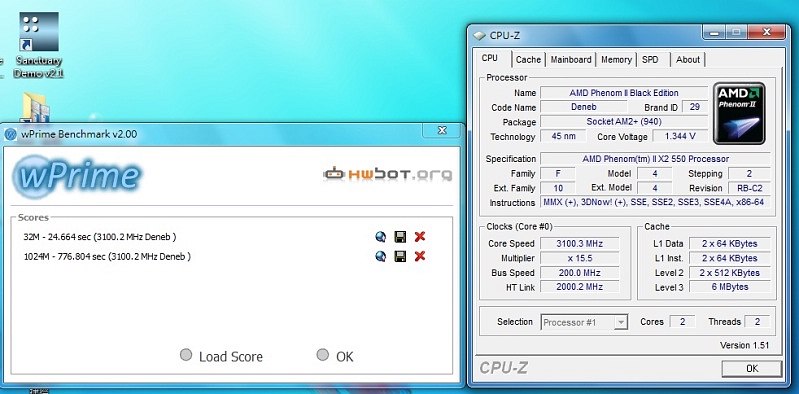This screenshot has height=394, width=799.
Task: Click the wPrime Benchmark title bar icon
Action: click(11, 135)
